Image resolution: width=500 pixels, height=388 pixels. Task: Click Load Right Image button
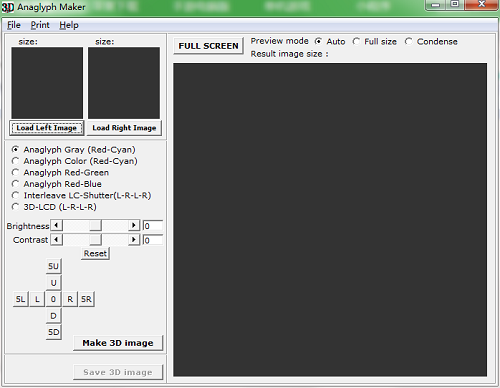coord(124,128)
